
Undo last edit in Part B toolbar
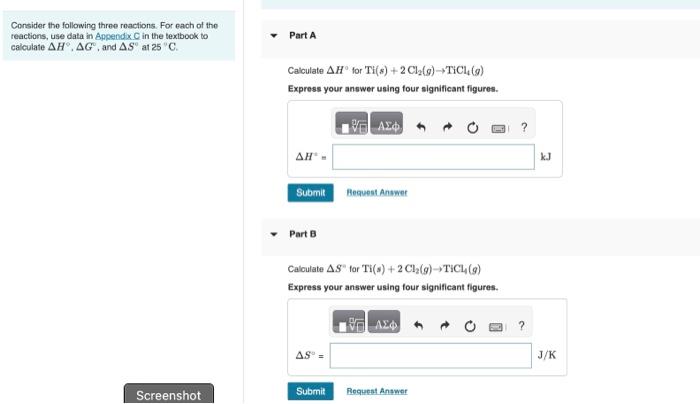tap(418, 326)
